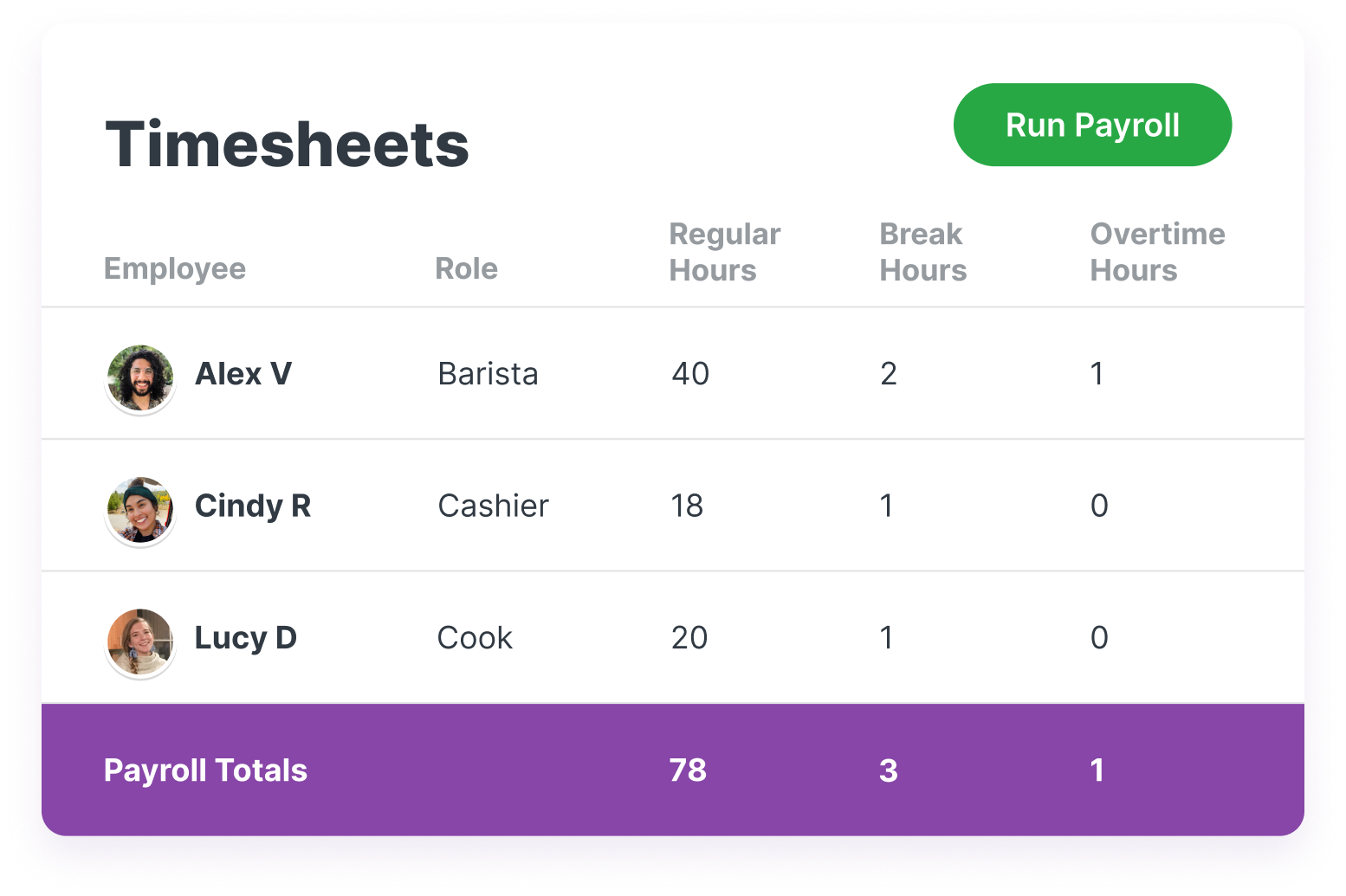
Task: Click Lucy D's Cook role cell
Action: [475, 638]
